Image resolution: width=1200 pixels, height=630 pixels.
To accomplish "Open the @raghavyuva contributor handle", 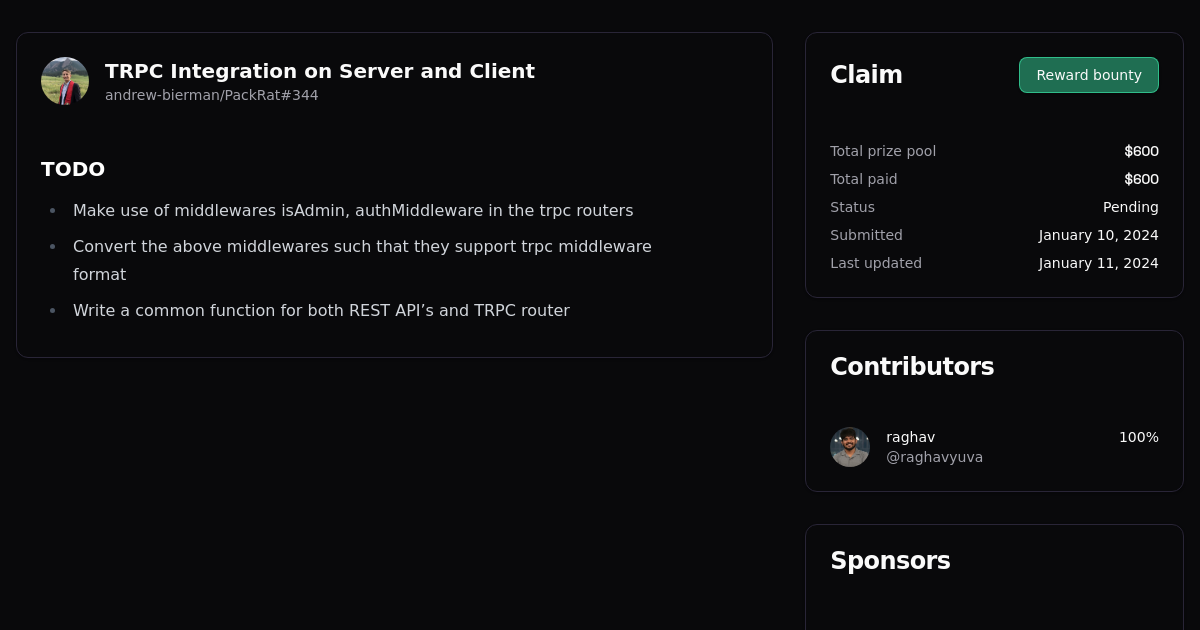I will [934, 457].
